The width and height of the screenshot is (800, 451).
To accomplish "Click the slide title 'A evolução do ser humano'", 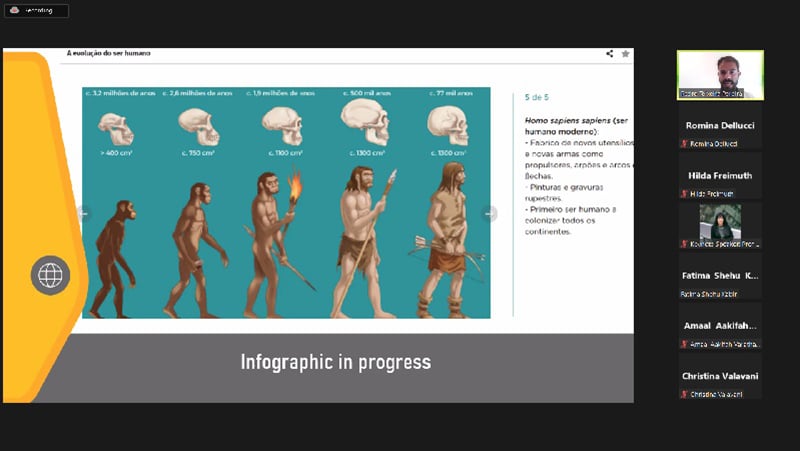I will [x=108, y=53].
